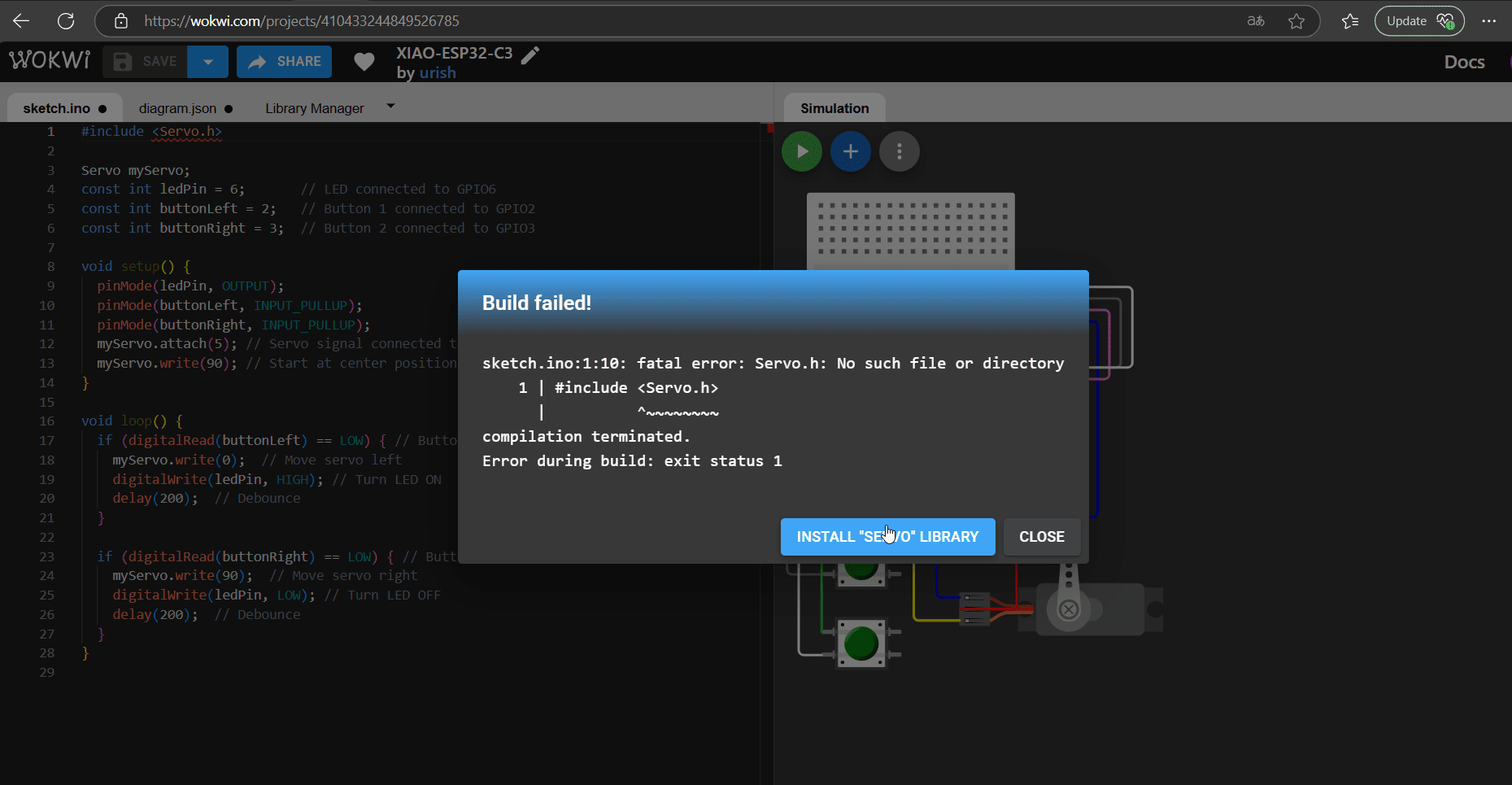This screenshot has width=1512, height=785.
Task: Open browser settings ellipsis menu
Action: tap(1488, 21)
